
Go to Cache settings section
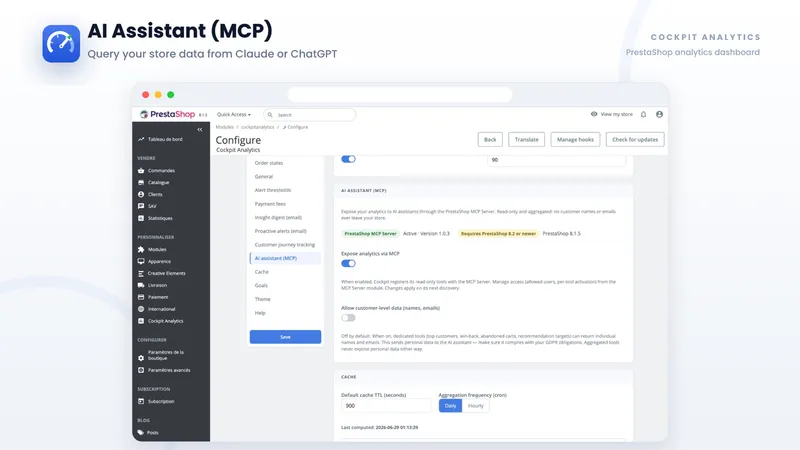click(x=262, y=272)
